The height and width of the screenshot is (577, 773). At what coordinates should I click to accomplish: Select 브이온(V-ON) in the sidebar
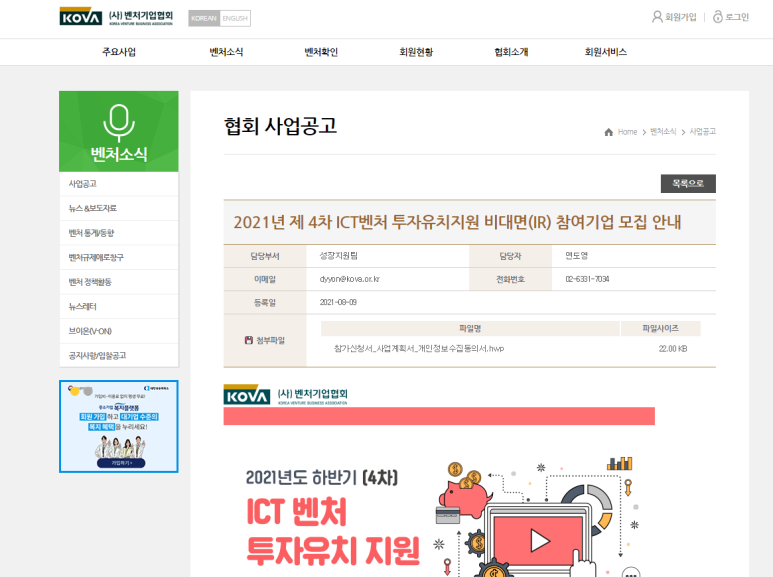[119, 331]
